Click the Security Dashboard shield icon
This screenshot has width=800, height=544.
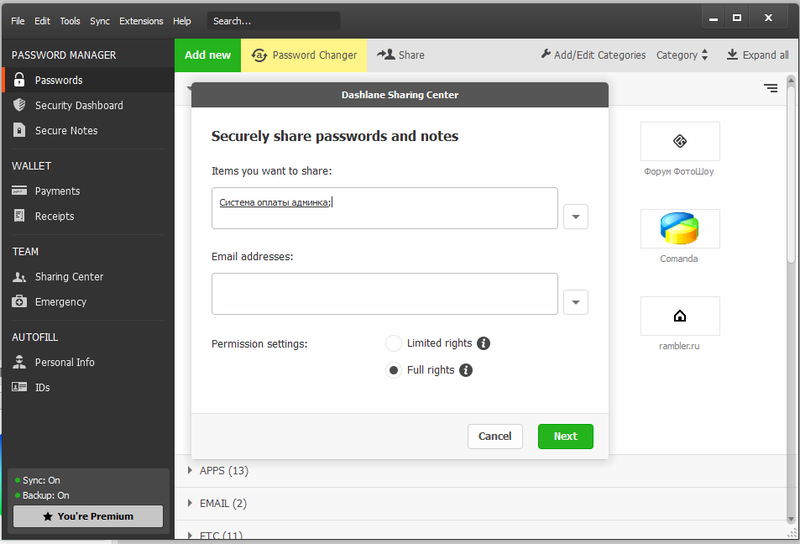[x=19, y=105]
